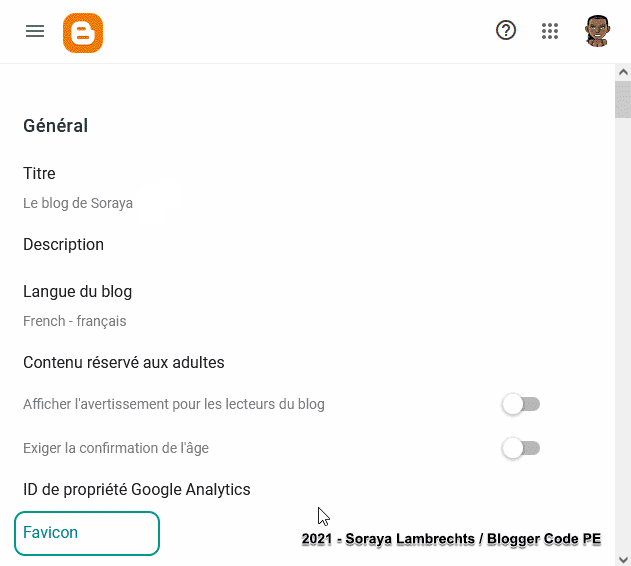This screenshot has width=631, height=566.
Task: Open the Titre setting
Action: 39,174
